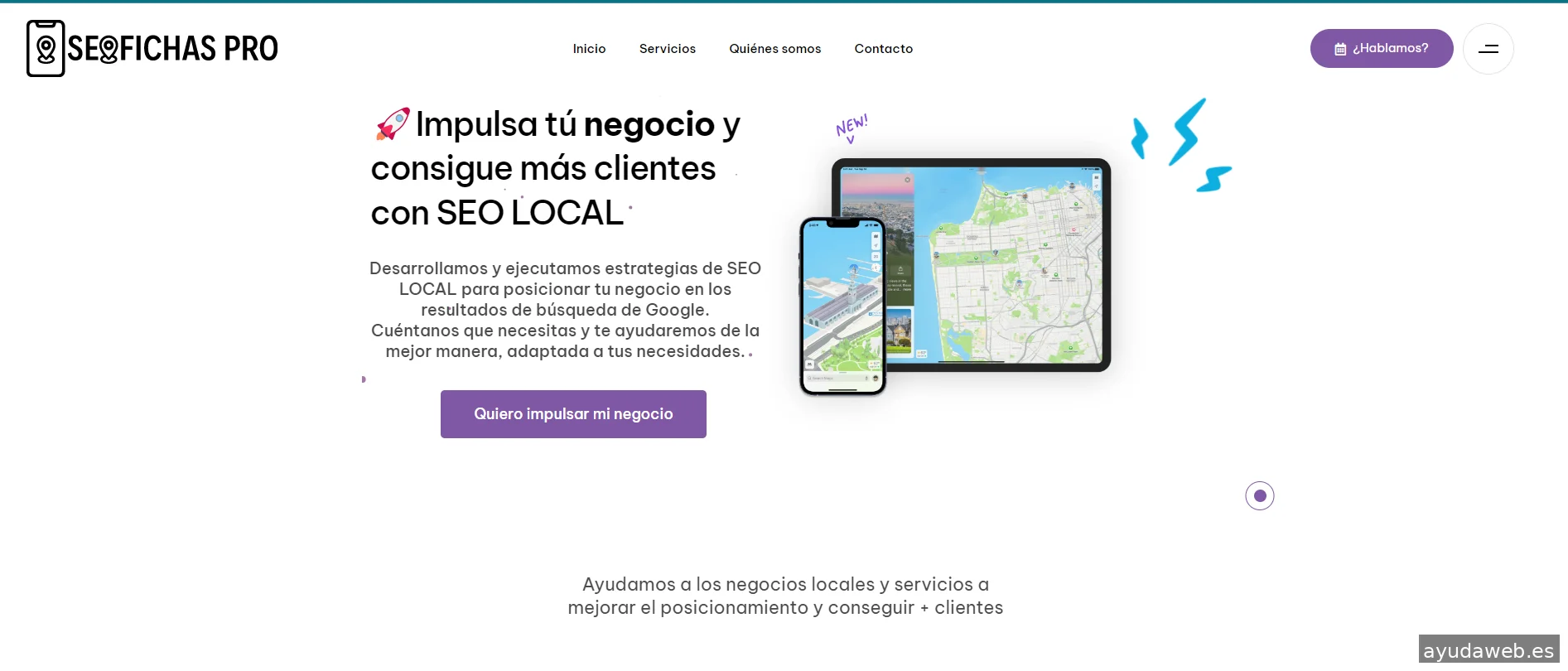Image resolution: width=1568 pixels, height=671 pixels.
Task: Navigate to Quiénes somos page
Action: click(x=774, y=49)
